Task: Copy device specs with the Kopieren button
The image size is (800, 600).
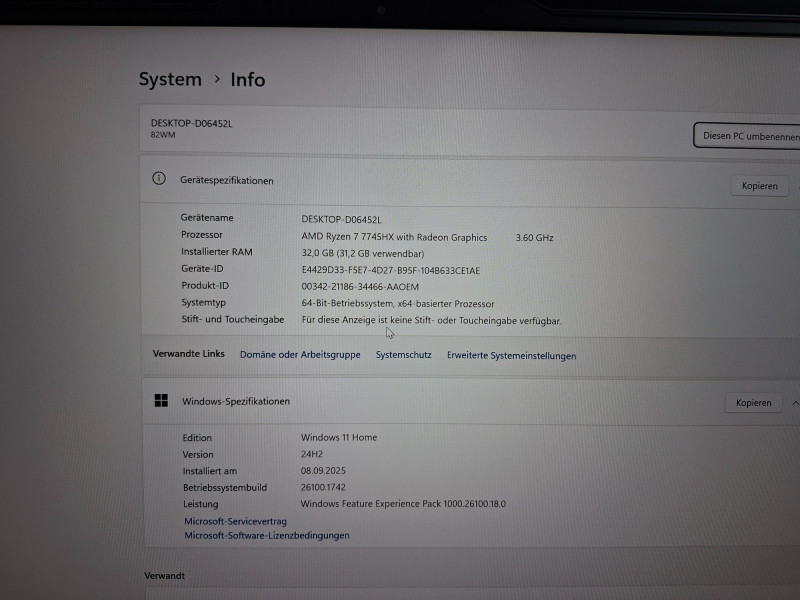Action: (x=759, y=186)
